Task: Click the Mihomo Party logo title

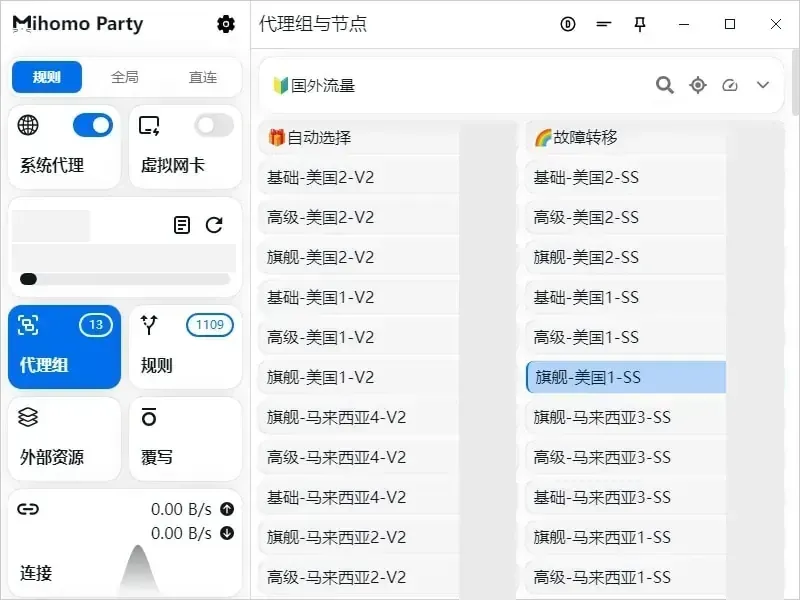Action: 78,23
